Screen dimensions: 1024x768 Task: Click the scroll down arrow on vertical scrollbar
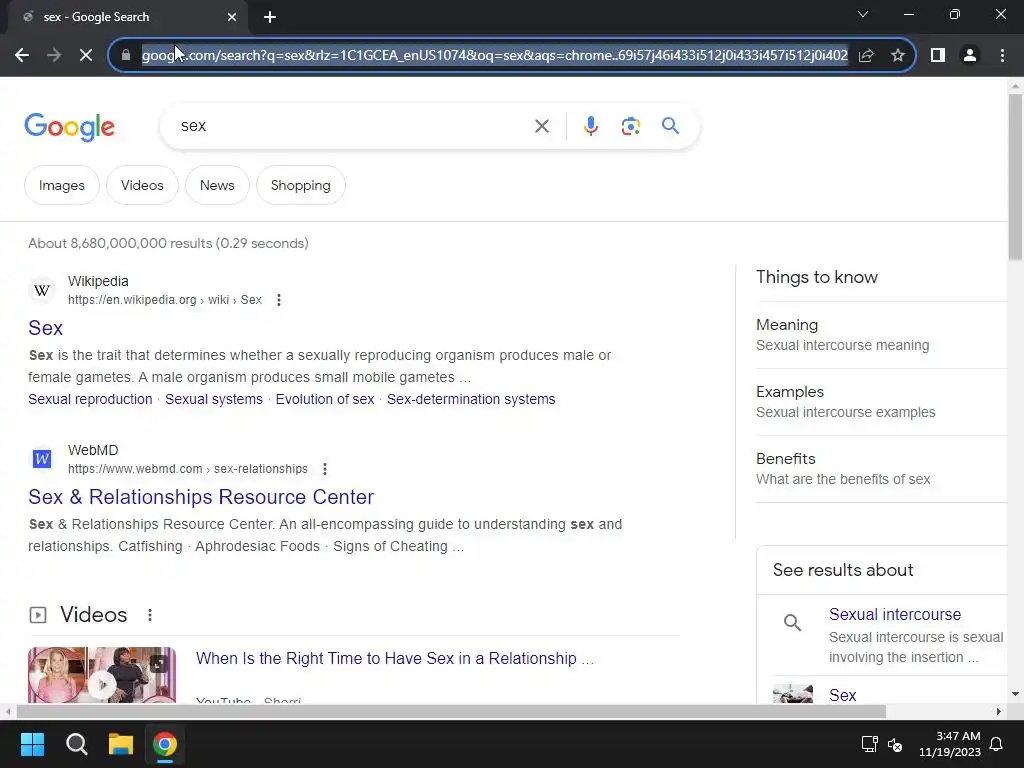coord(1015,694)
